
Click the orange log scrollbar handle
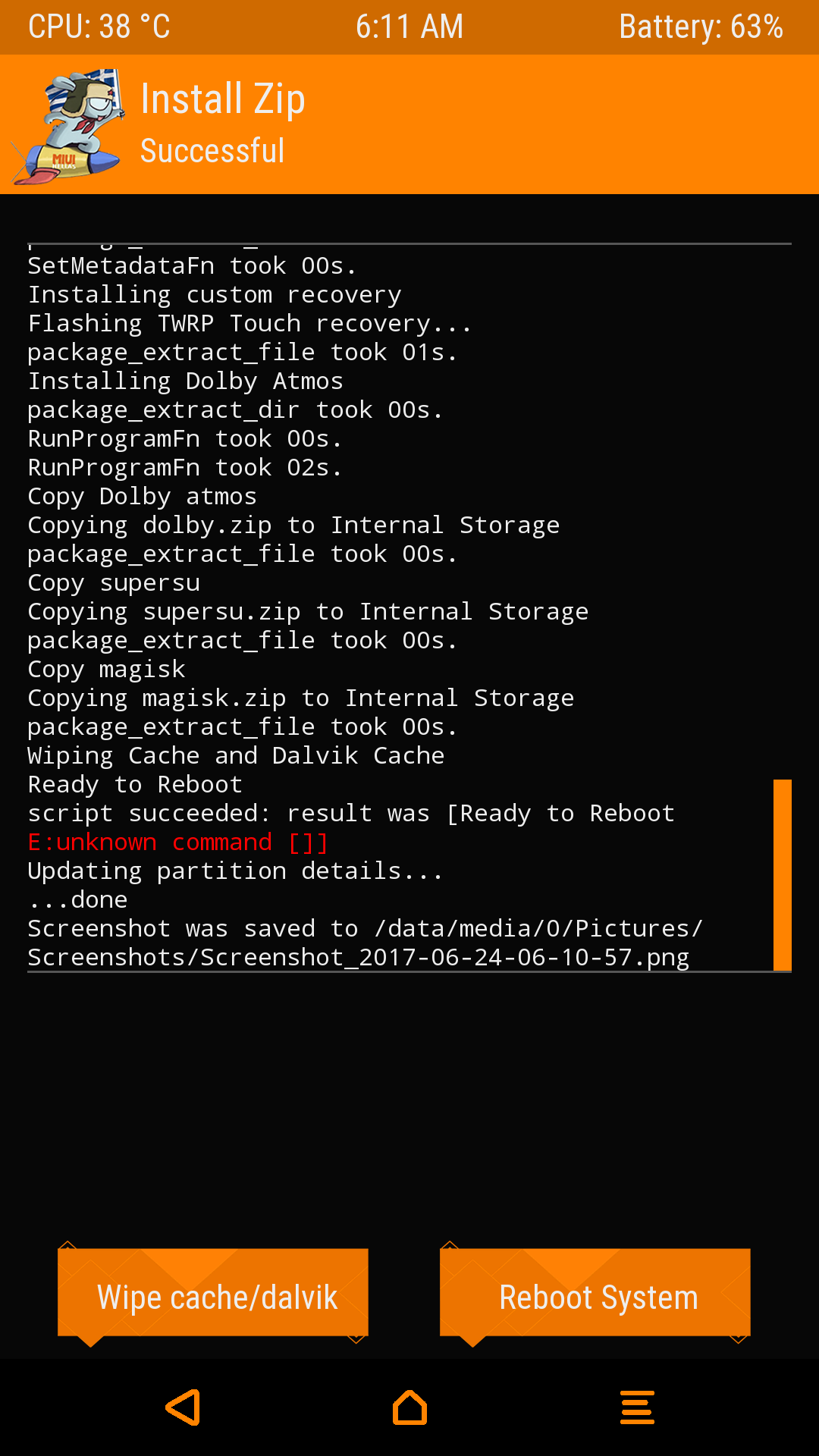[782, 874]
